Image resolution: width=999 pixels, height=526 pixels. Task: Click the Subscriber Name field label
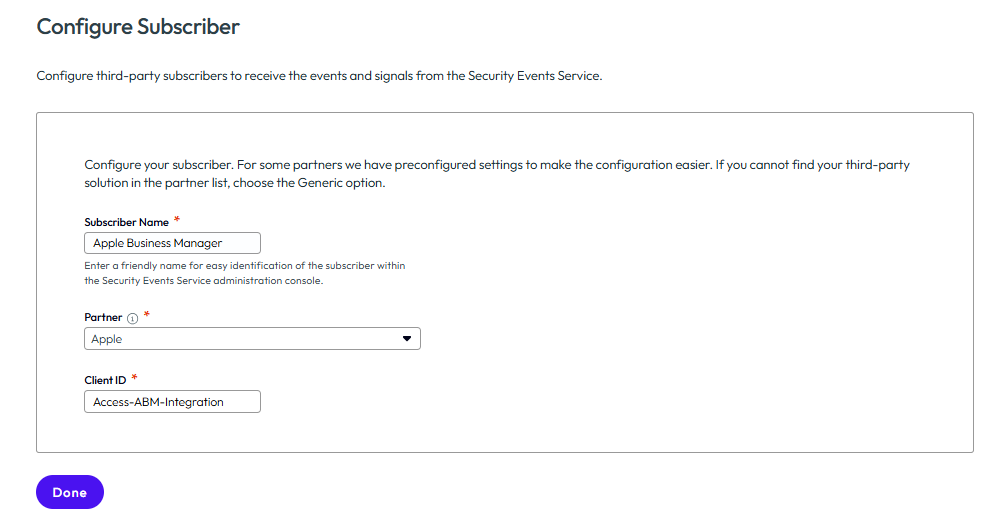[126, 222]
